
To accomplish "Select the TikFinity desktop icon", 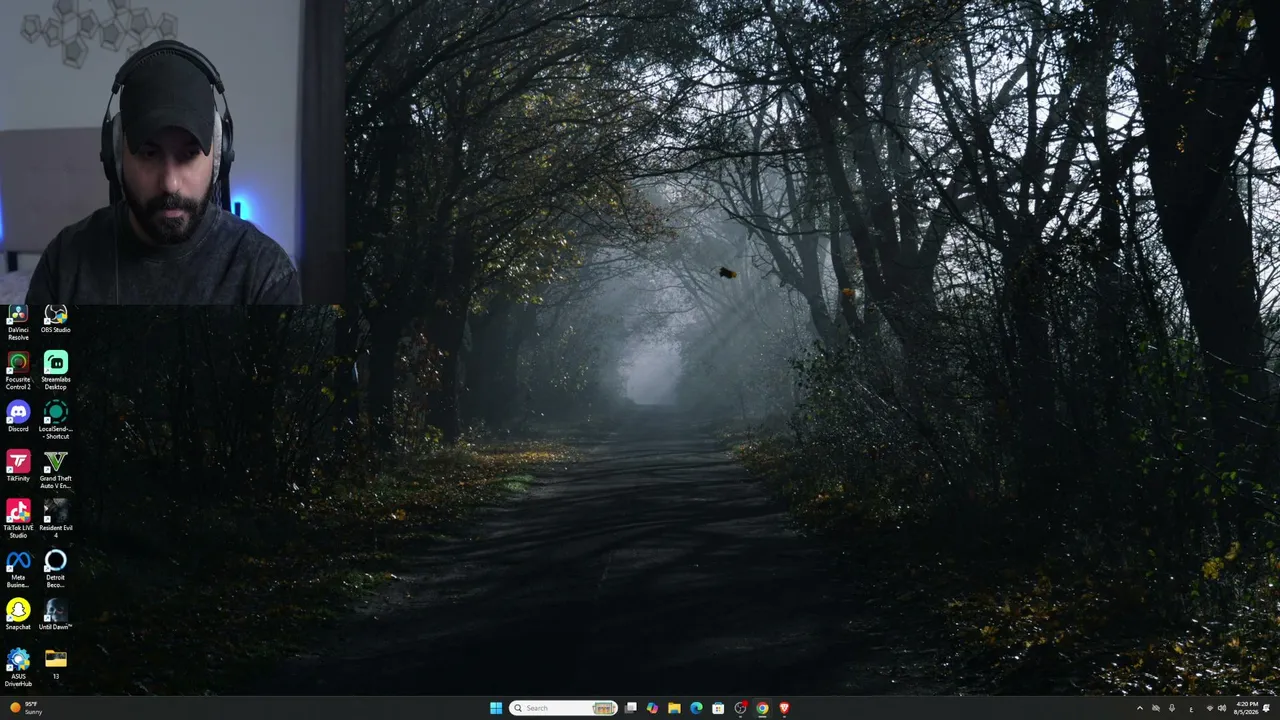I will tap(18, 467).
